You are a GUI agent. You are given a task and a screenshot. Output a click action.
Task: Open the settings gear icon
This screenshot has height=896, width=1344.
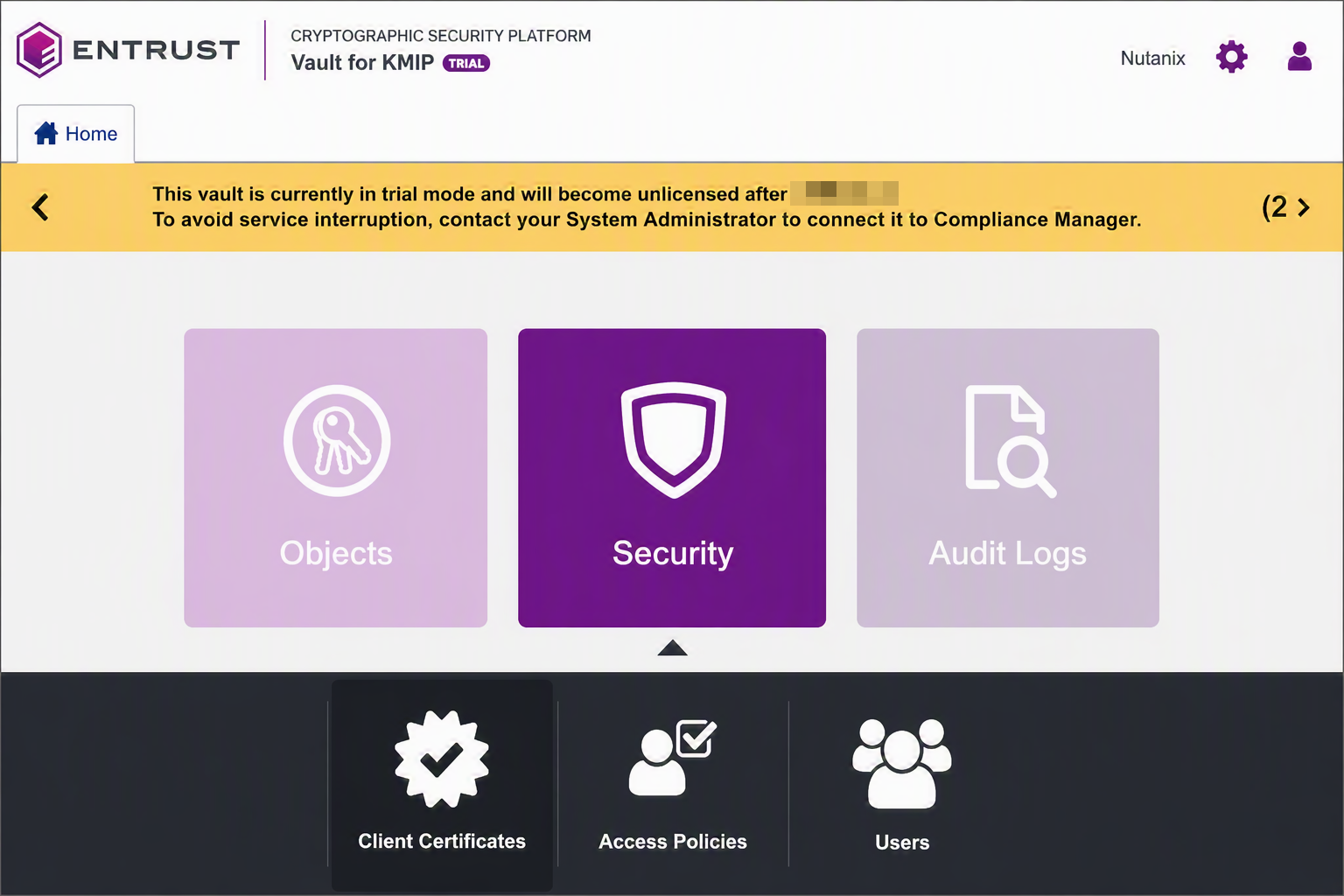click(x=1231, y=57)
